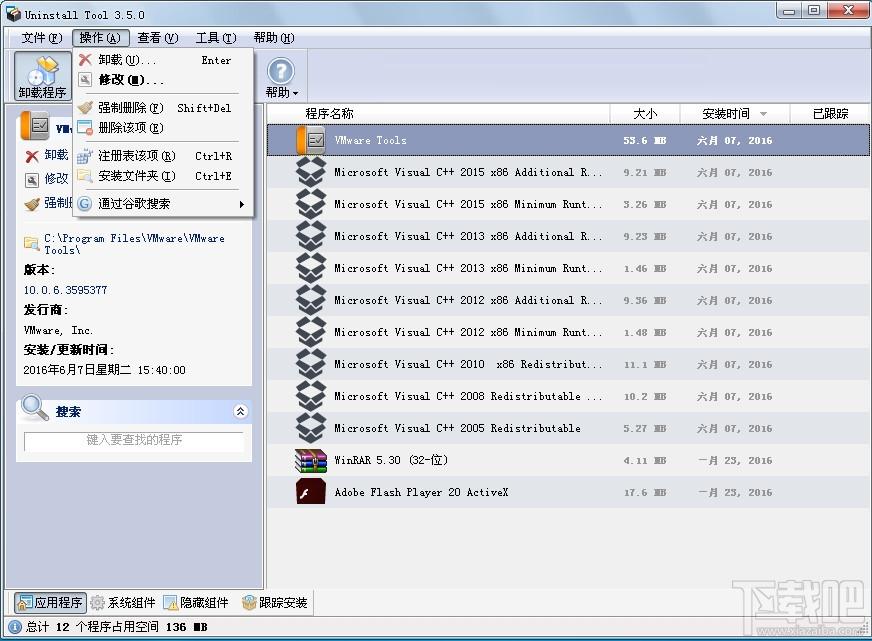The image size is (872, 641).
Task: Click the 修改 link in sidebar
Action: pyautogui.click(x=56, y=178)
